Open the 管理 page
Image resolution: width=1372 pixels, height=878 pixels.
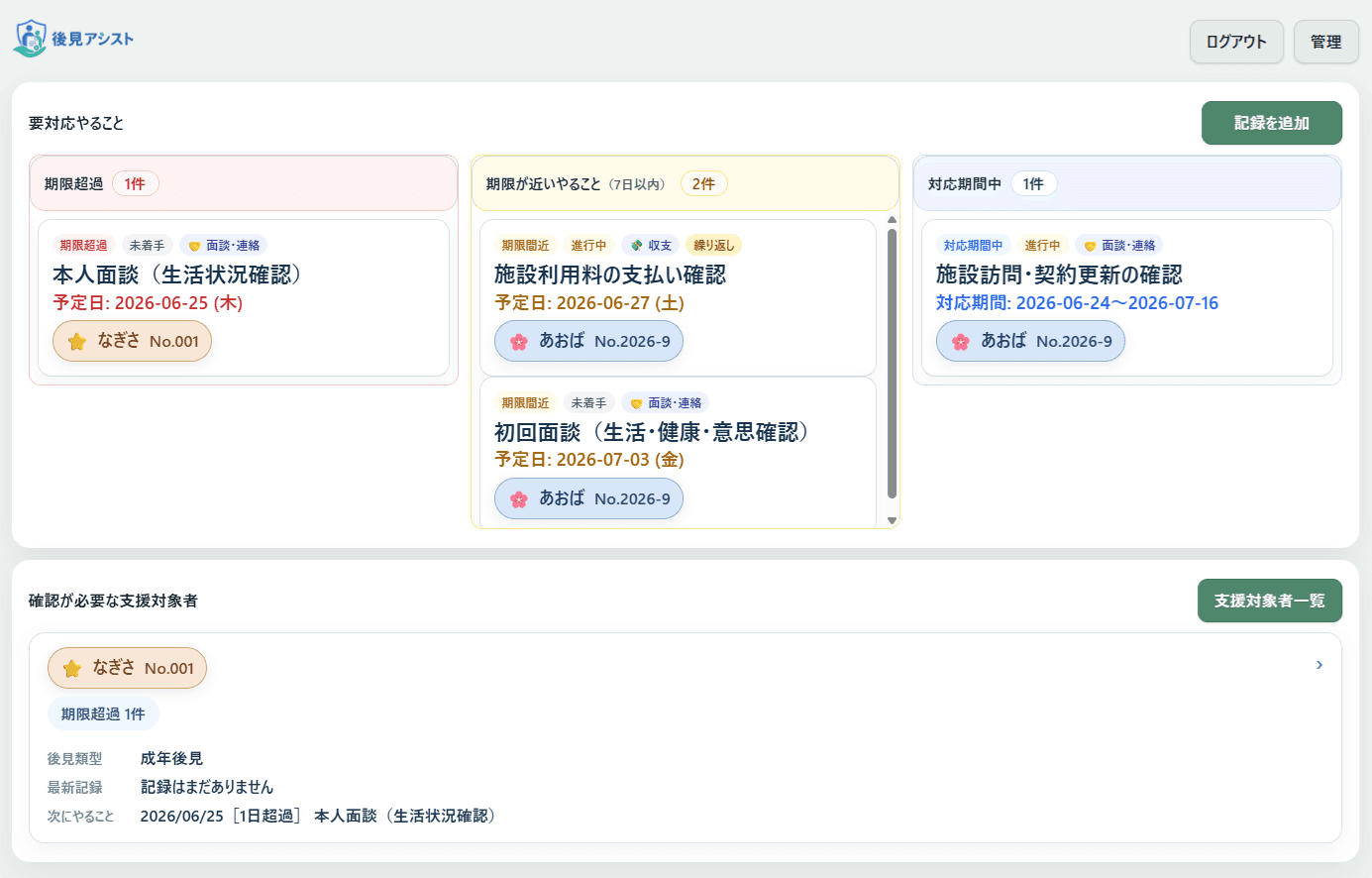pyautogui.click(x=1326, y=42)
